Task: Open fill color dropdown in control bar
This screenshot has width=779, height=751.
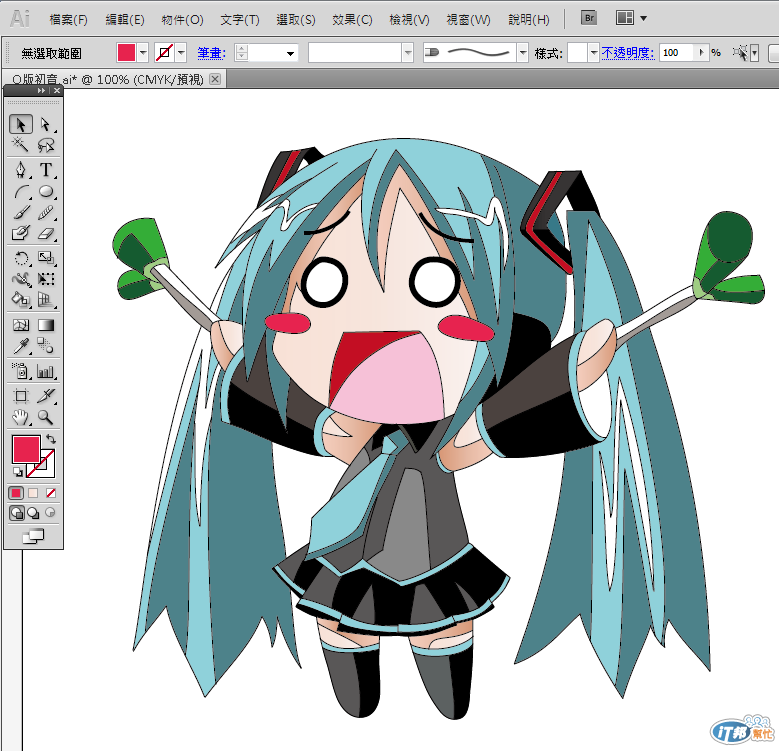Action: pyautogui.click(x=143, y=53)
